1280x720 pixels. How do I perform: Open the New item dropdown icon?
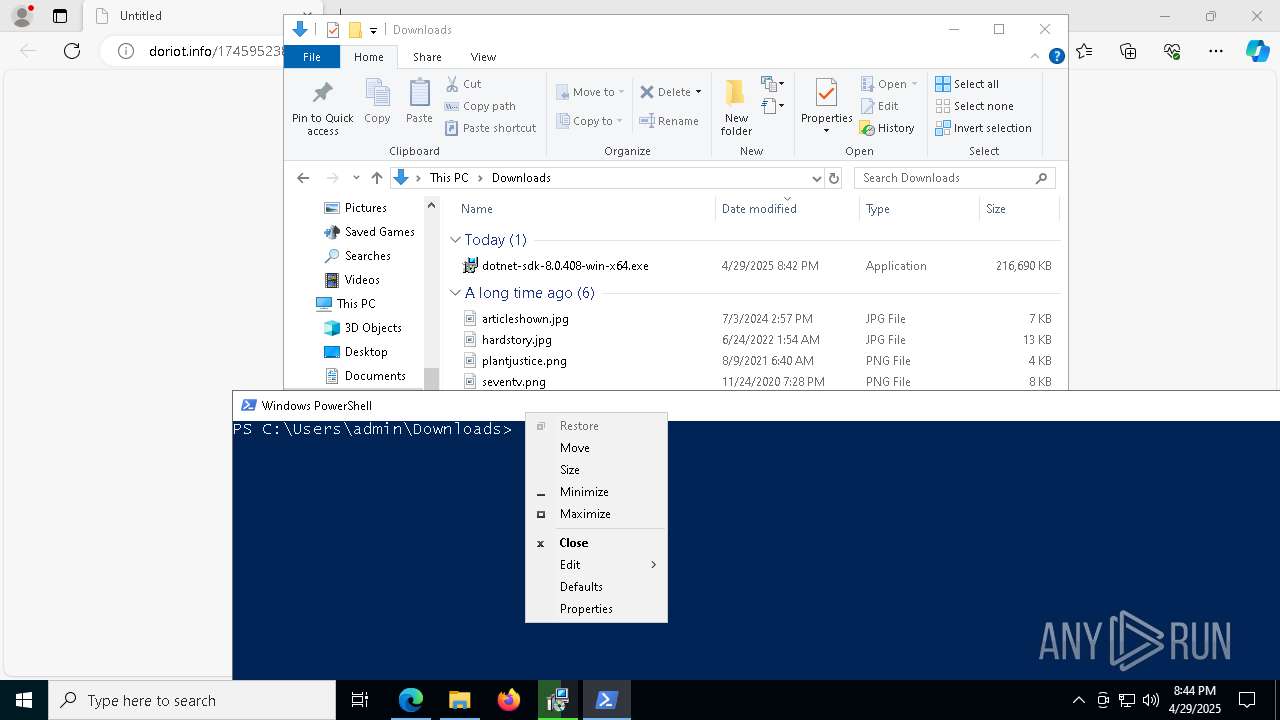pyautogui.click(x=772, y=84)
